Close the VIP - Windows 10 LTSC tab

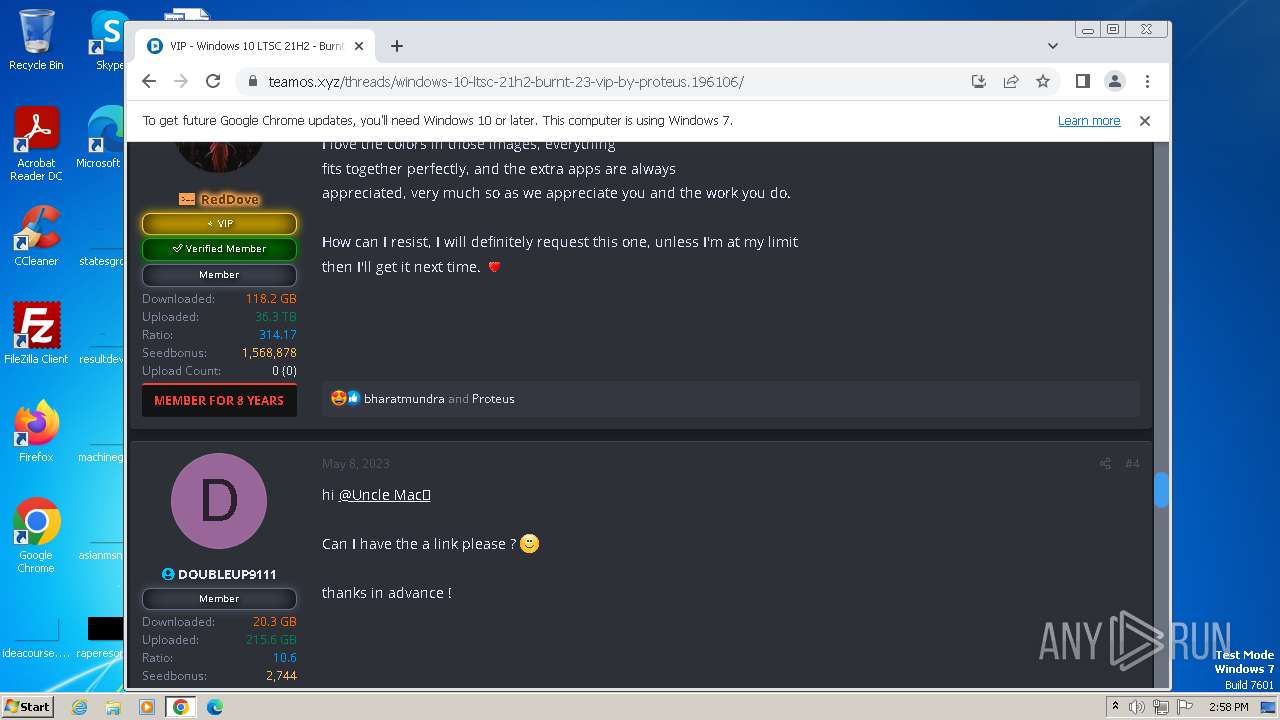coord(359,46)
